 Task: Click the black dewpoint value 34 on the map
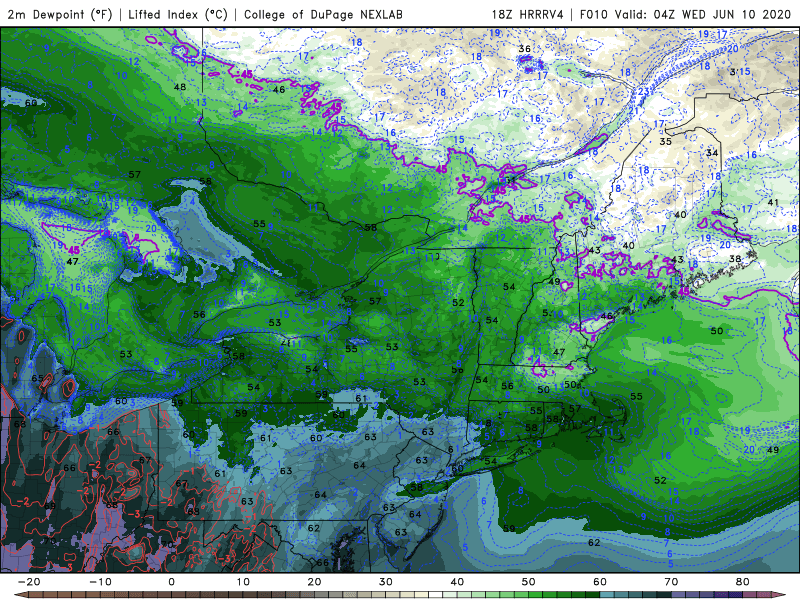pyautogui.click(x=712, y=153)
